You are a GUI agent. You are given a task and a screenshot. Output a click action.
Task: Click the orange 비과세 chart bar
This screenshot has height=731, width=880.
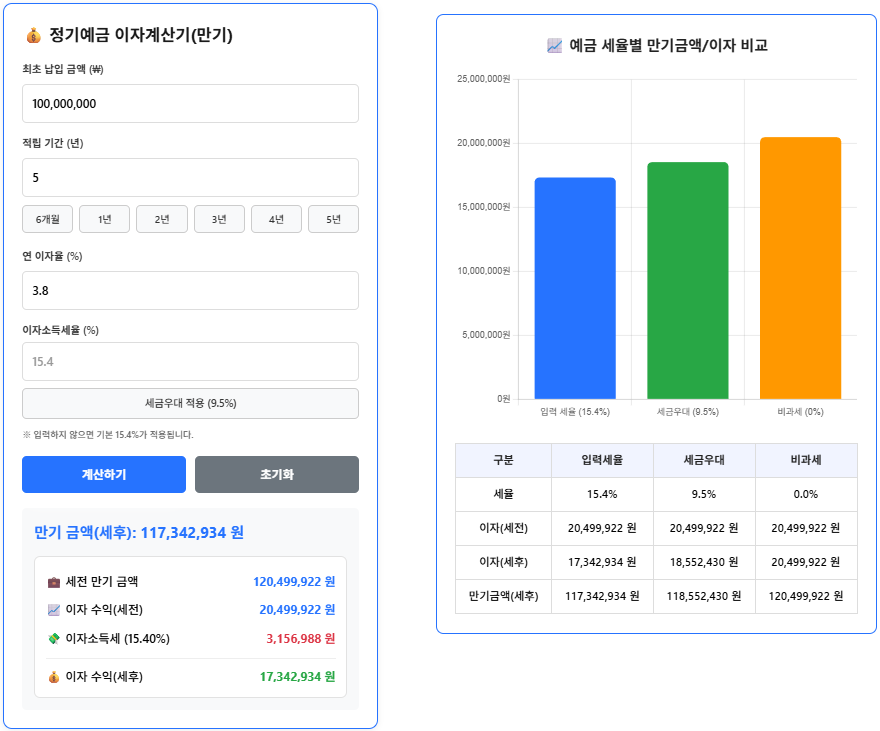coord(800,270)
